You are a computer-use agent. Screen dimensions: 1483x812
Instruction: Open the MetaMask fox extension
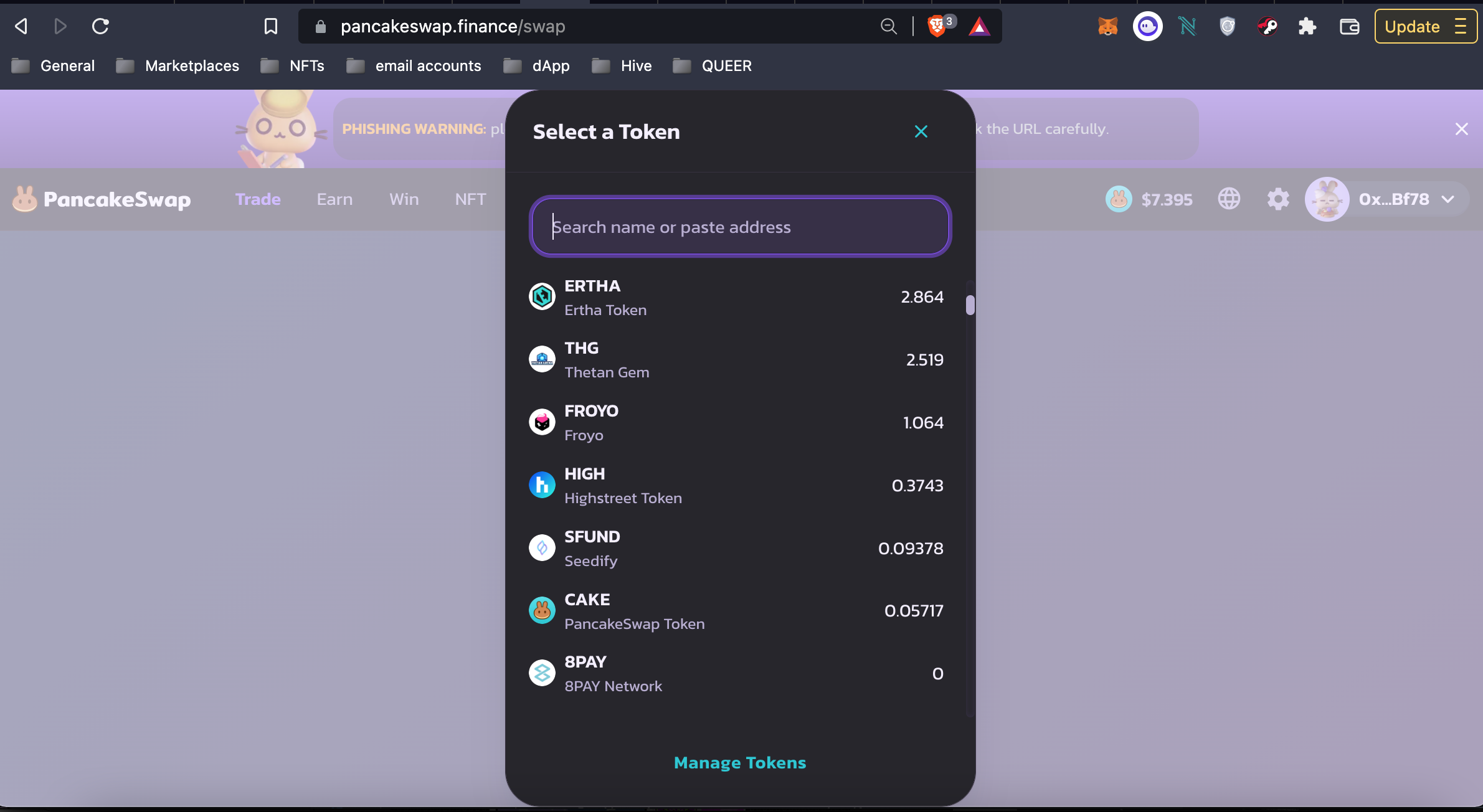[1107, 26]
